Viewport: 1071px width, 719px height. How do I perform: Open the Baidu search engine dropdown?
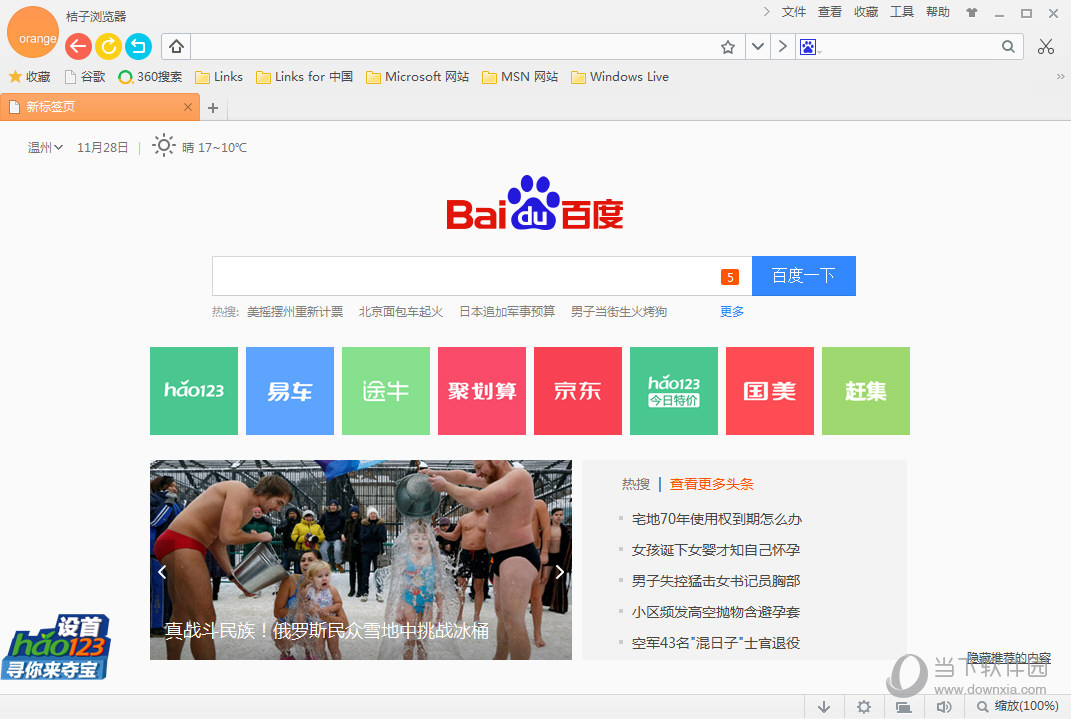click(x=810, y=46)
